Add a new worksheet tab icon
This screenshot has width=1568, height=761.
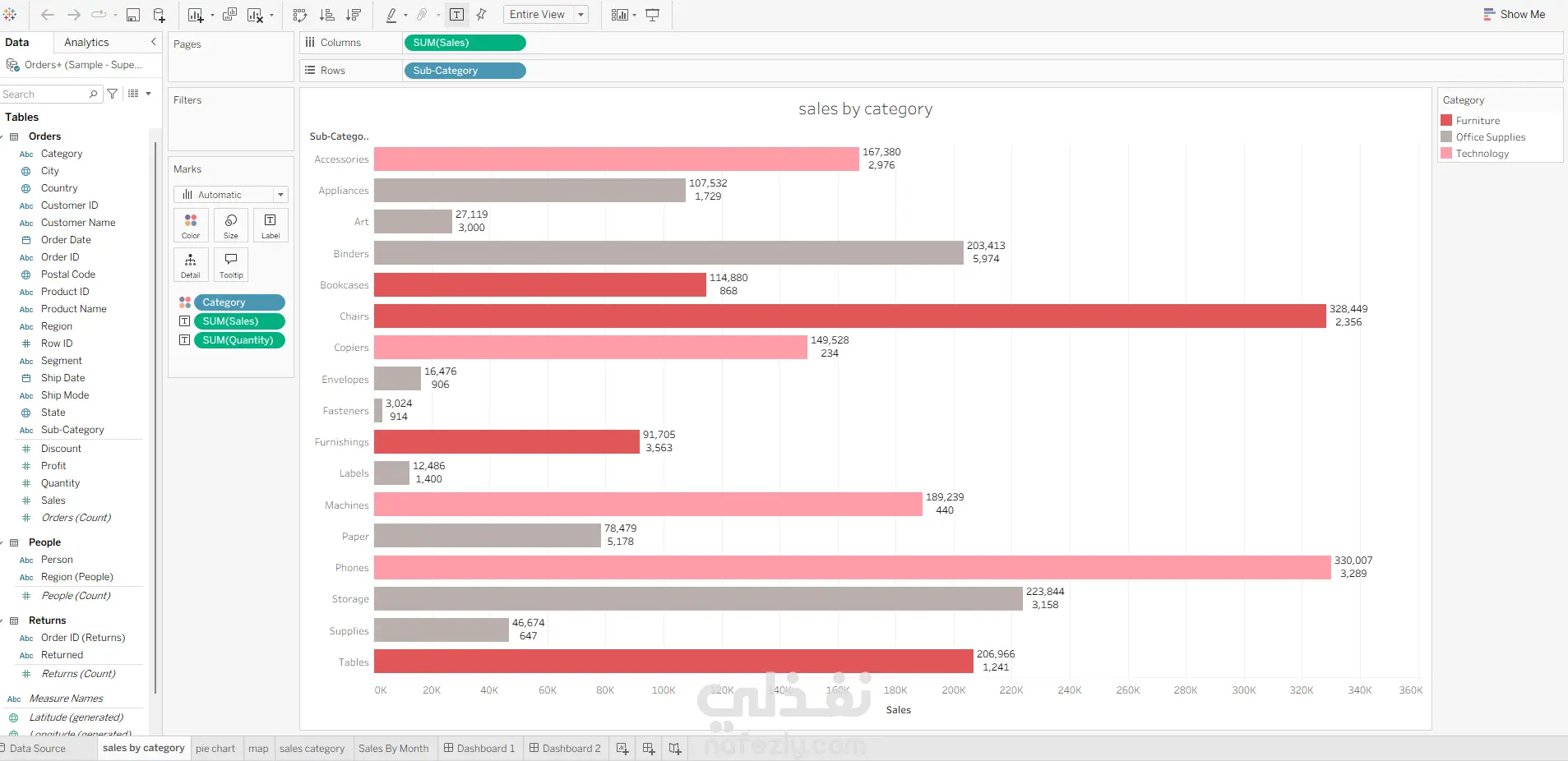(622, 749)
